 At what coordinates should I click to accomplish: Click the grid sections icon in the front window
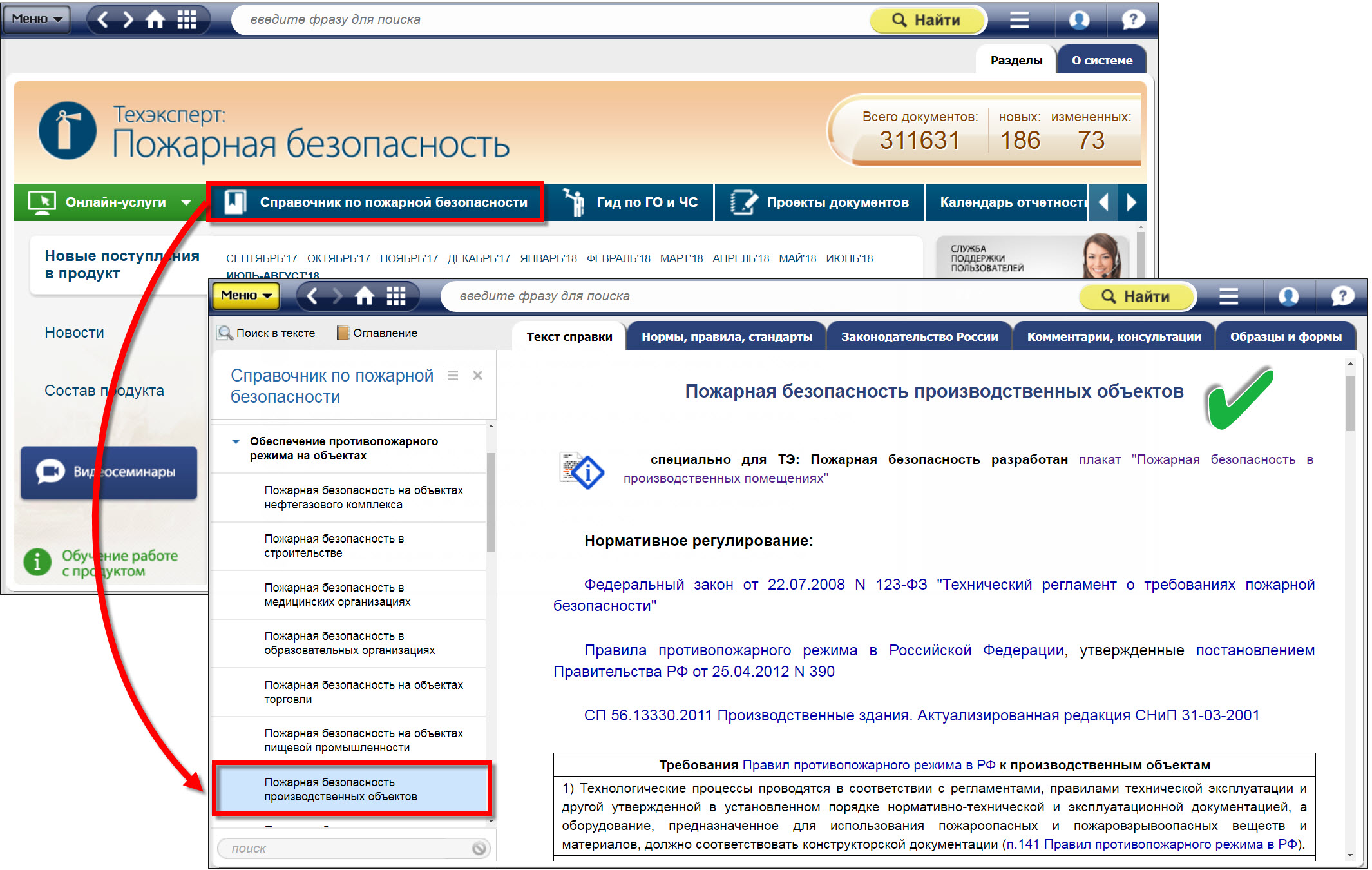396,296
